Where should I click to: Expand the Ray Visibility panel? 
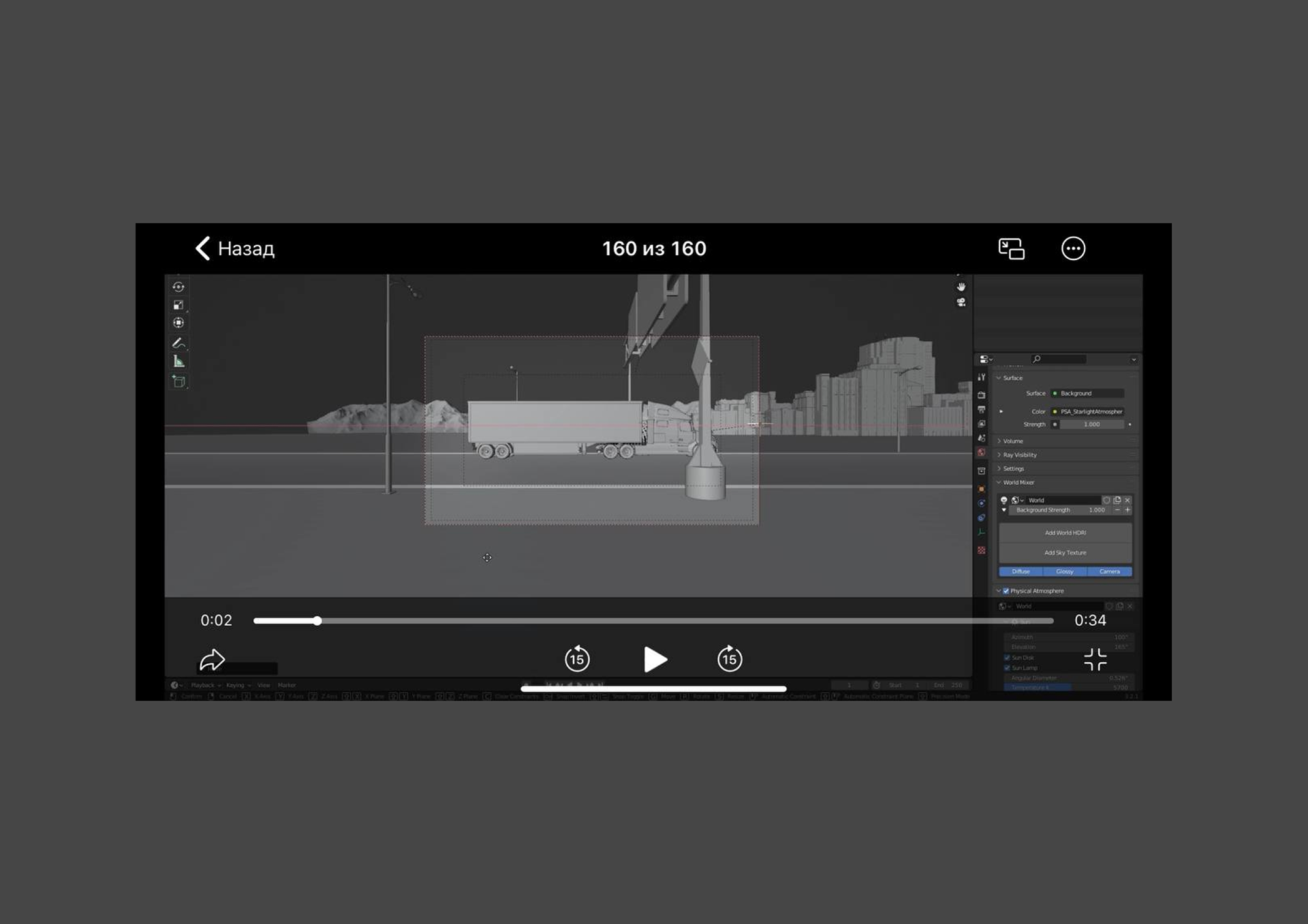[x=1019, y=455]
